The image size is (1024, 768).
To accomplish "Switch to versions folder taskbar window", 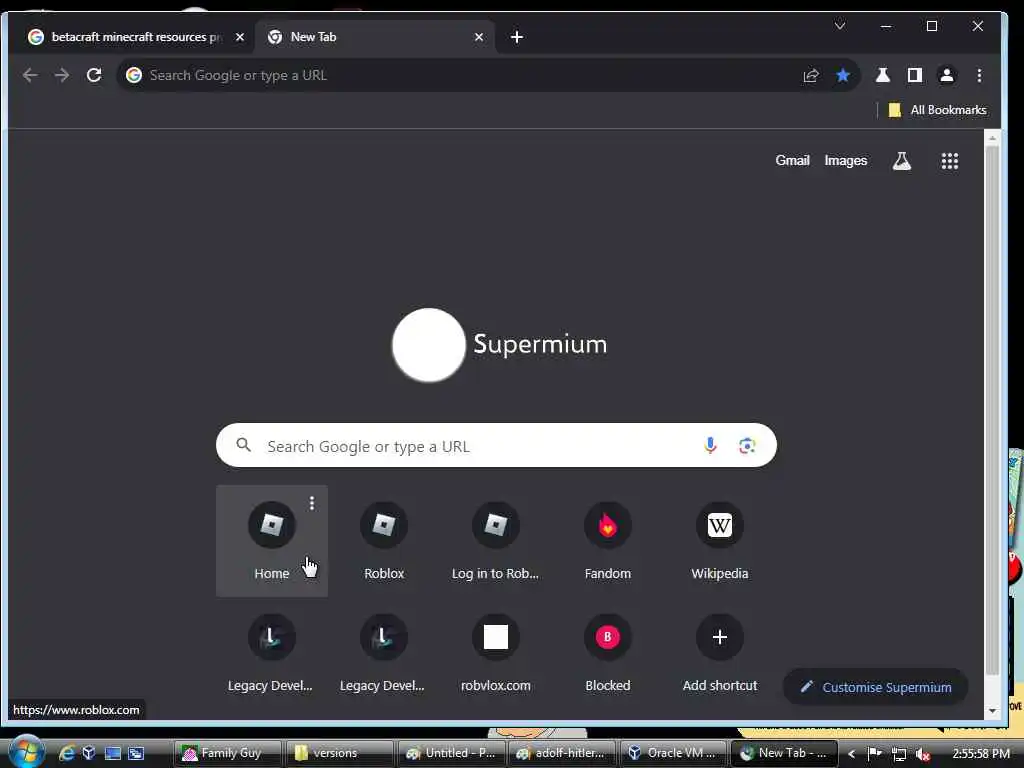I will tap(340, 753).
